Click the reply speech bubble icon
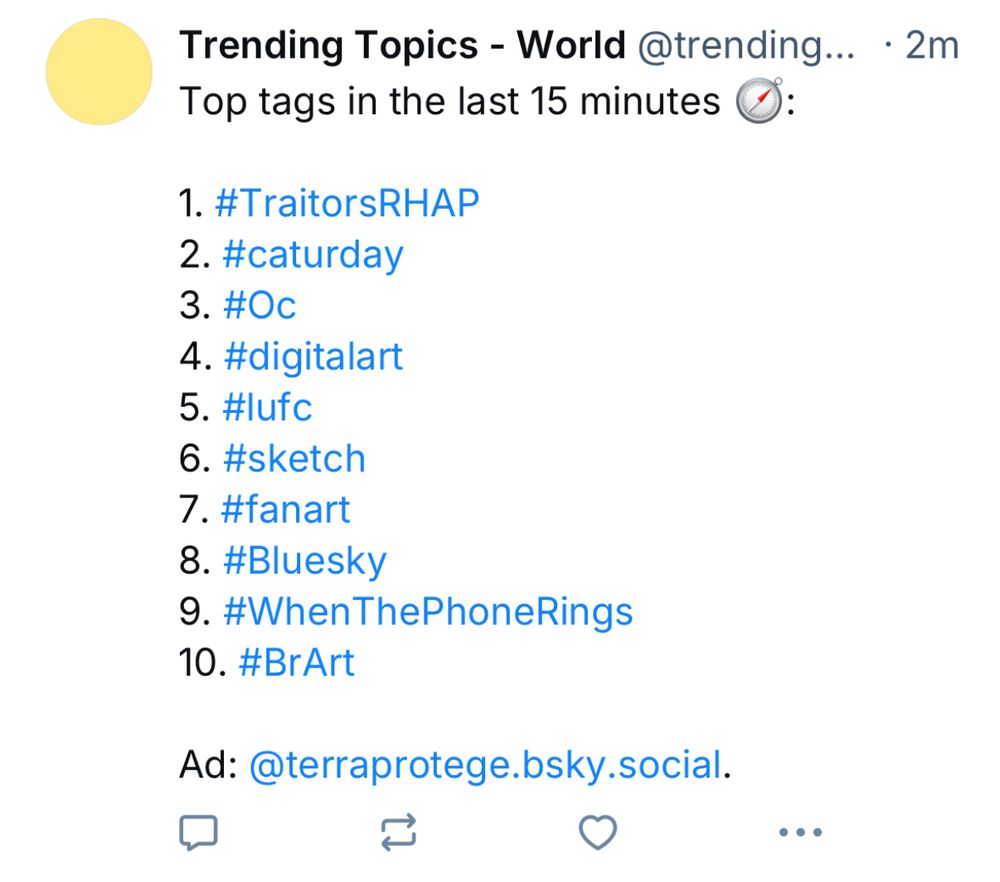Screen dimensions: 1000x882 click(x=198, y=832)
